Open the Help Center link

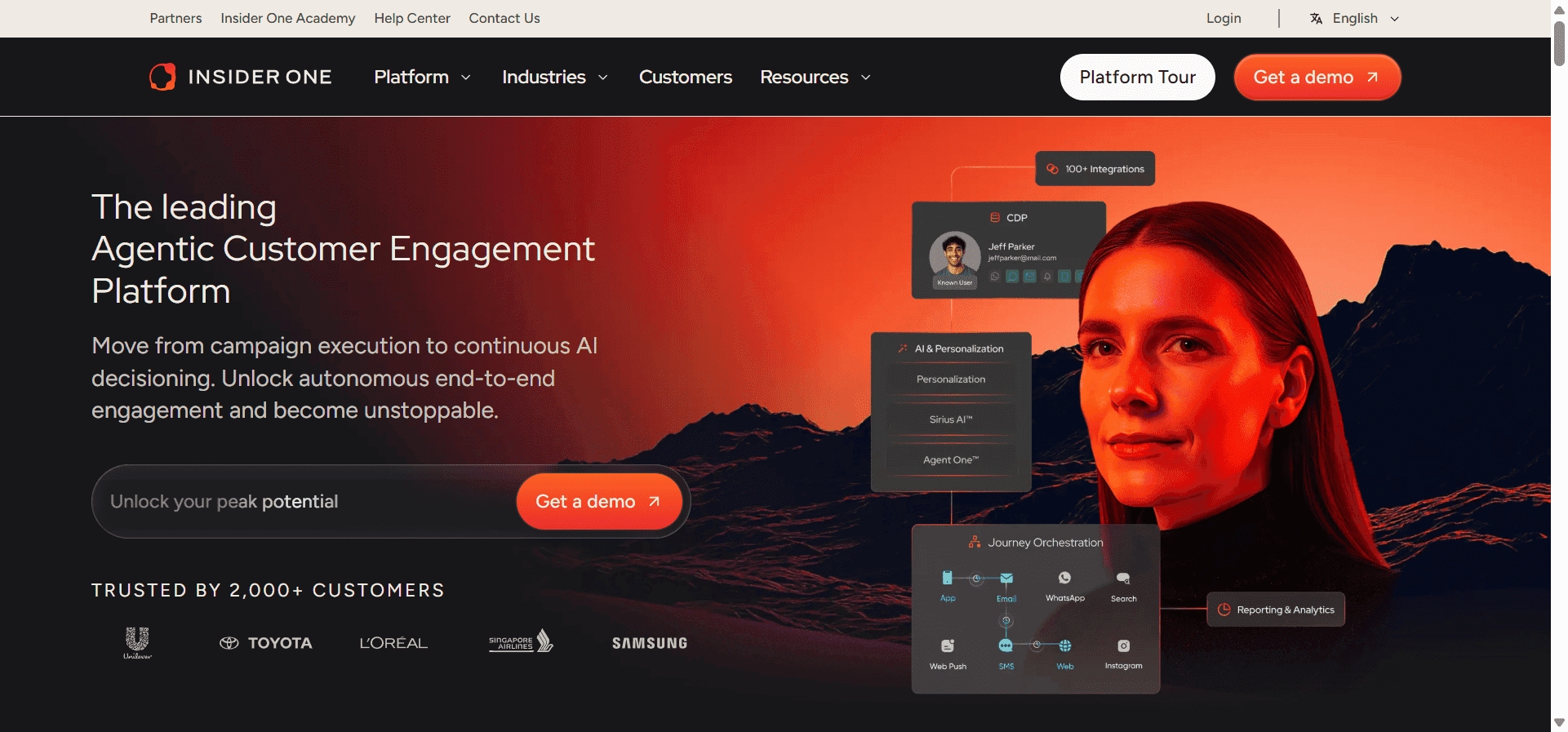point(412,19)
